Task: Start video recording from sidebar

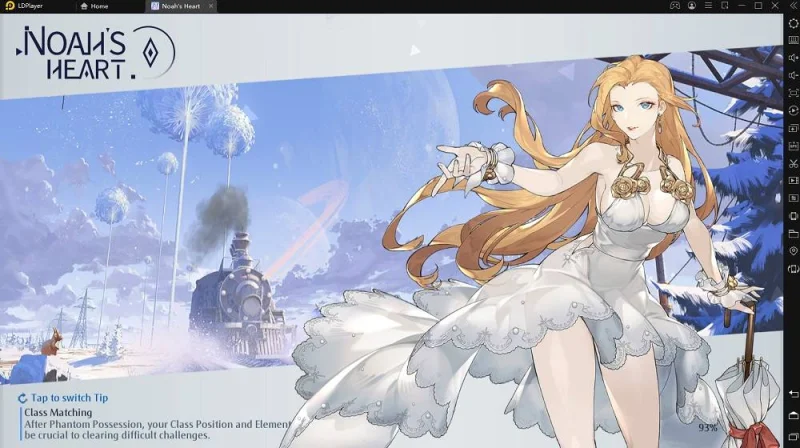Action: 793,181
